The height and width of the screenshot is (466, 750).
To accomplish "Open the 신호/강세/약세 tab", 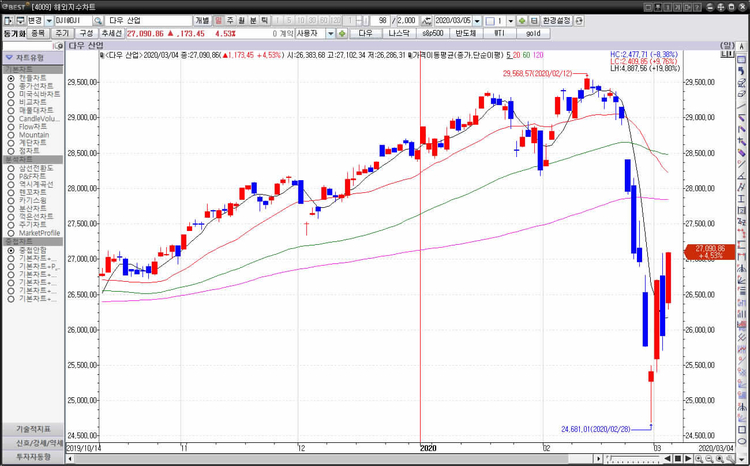I will 33,443.
